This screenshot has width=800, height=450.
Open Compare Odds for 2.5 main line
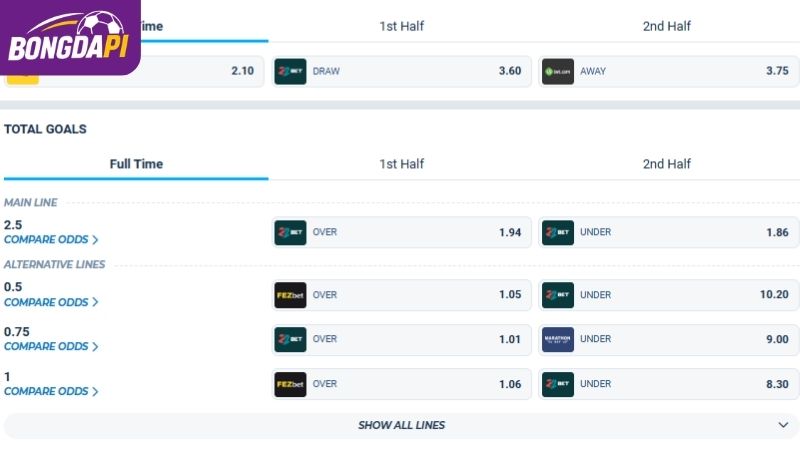(x=51, y=240)
